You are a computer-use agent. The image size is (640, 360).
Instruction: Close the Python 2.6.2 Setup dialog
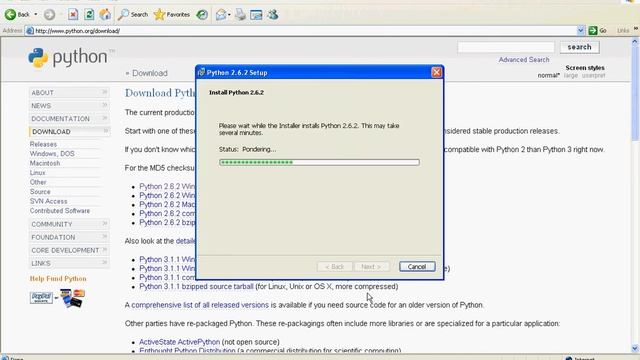tap(436, 72)
